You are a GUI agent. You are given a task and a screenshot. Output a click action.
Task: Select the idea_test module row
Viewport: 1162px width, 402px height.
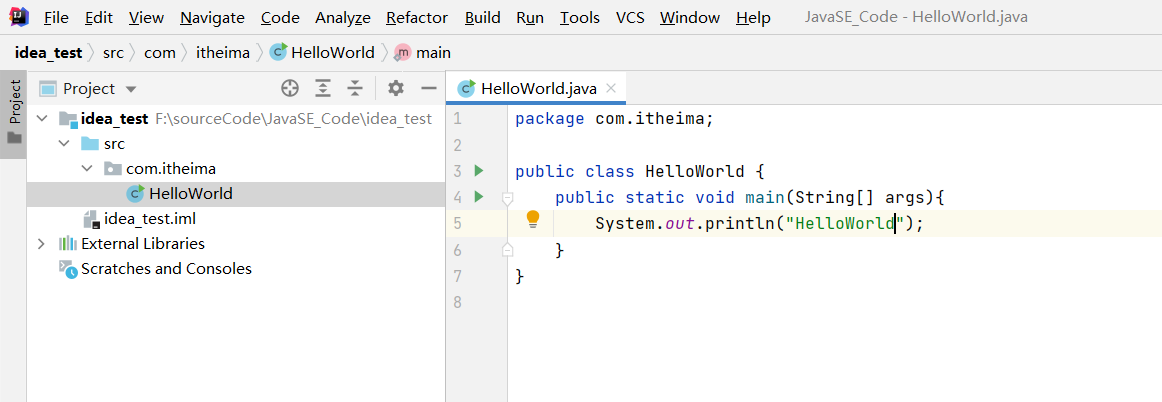236,119
